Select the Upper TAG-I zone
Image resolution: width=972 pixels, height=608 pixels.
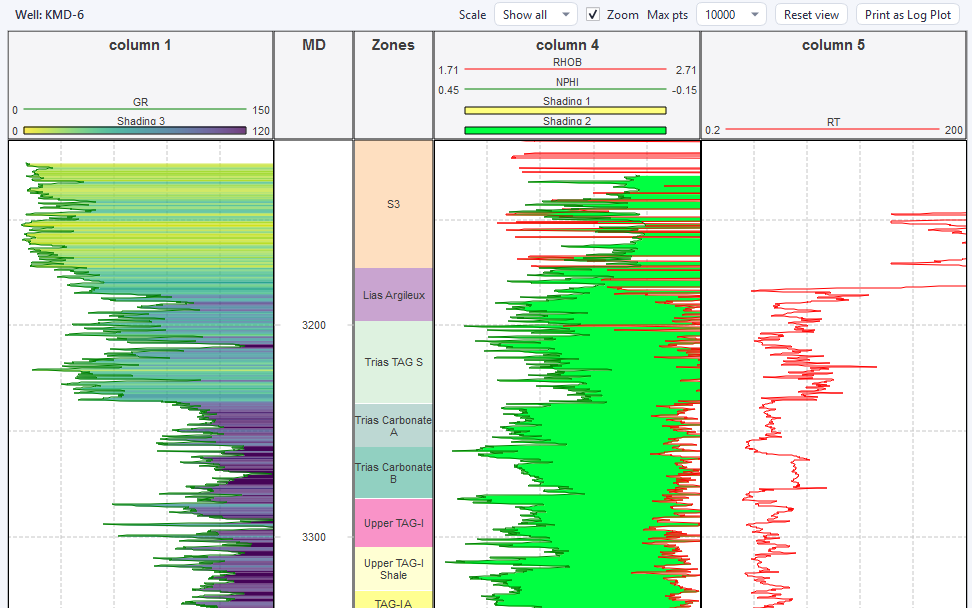click(393, 523)
